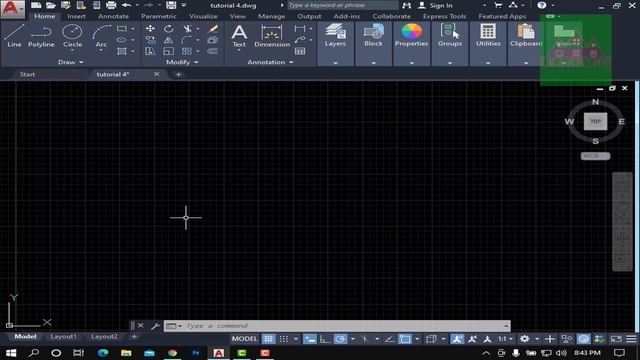Switch to the Layout1 tab
The width and height of the screenshot is (640, 360).
click(x=63, y=336)
